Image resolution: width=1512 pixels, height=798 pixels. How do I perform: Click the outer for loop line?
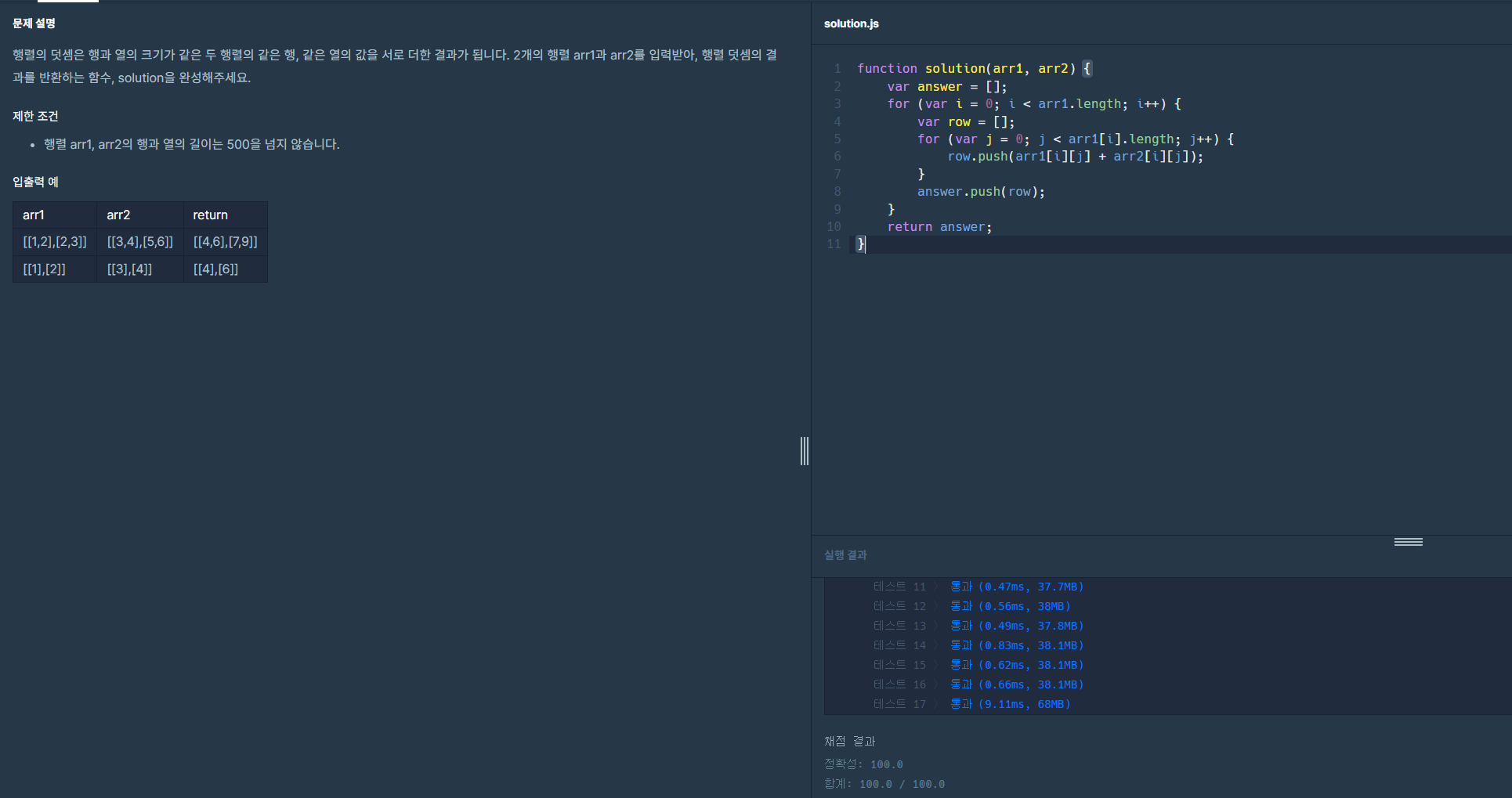1034,104
